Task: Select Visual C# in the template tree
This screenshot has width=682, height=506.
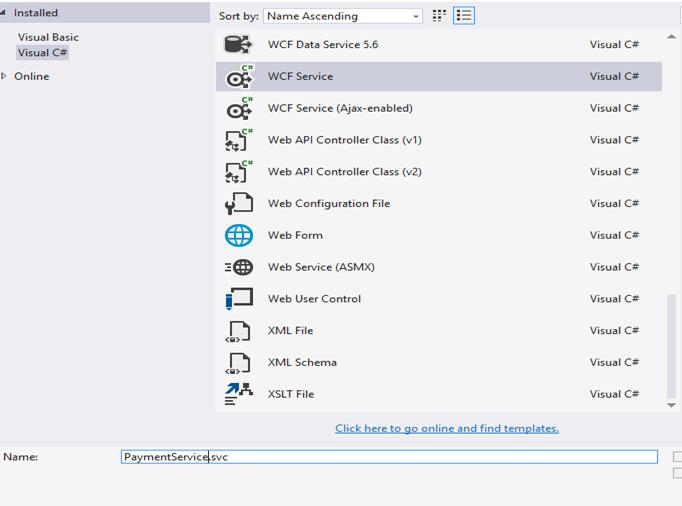Action: (x=43, y=53)
